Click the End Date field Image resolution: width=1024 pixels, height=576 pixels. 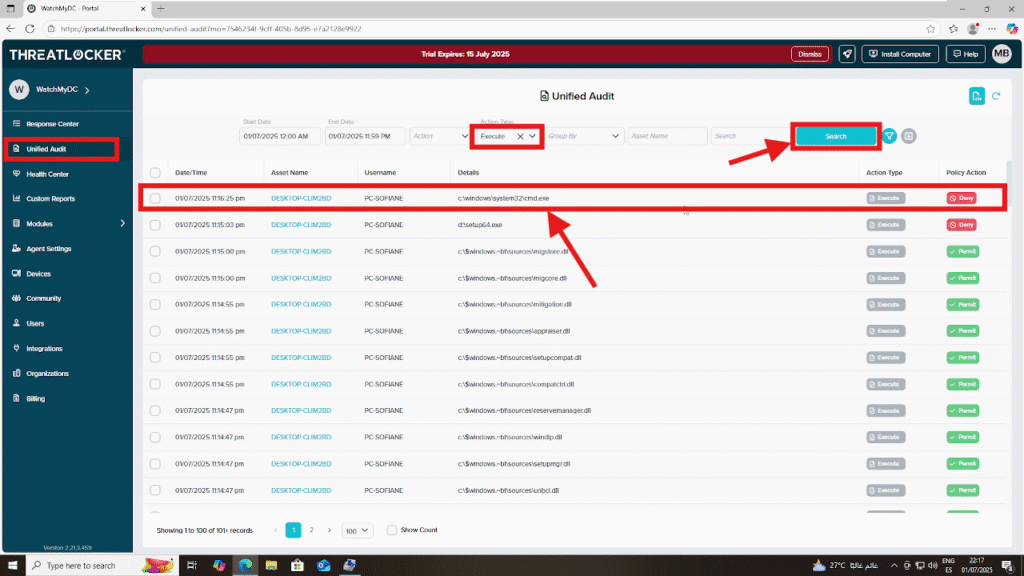[x=365, y=136]
